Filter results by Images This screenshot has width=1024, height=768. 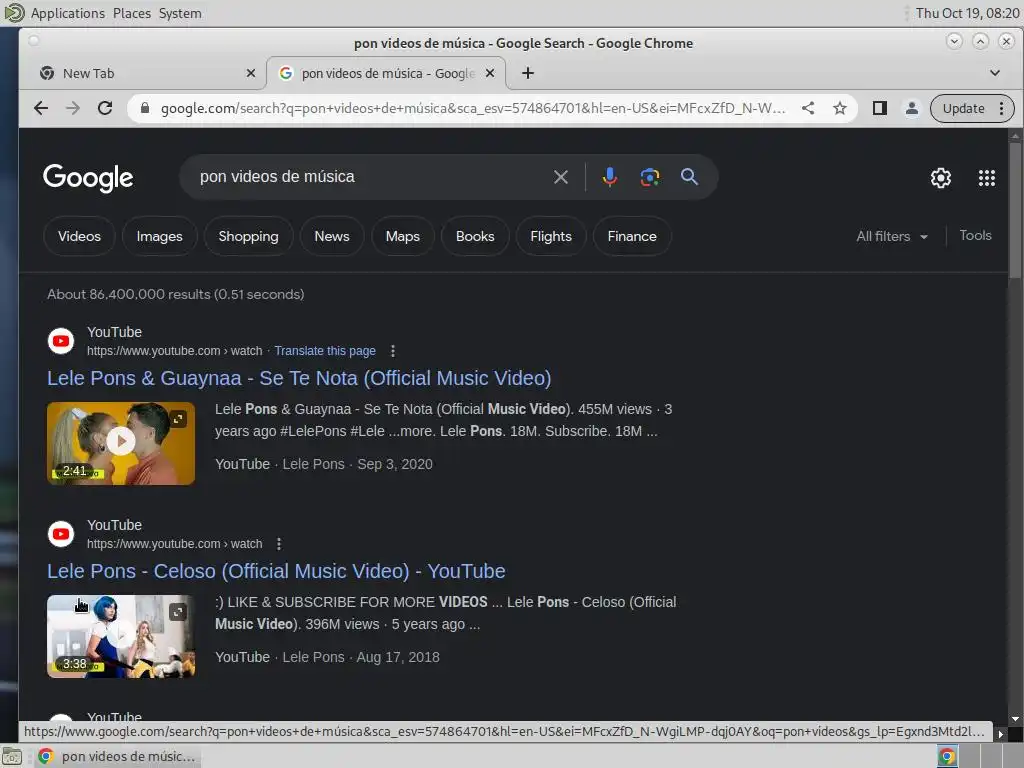[x=159, y=236]
